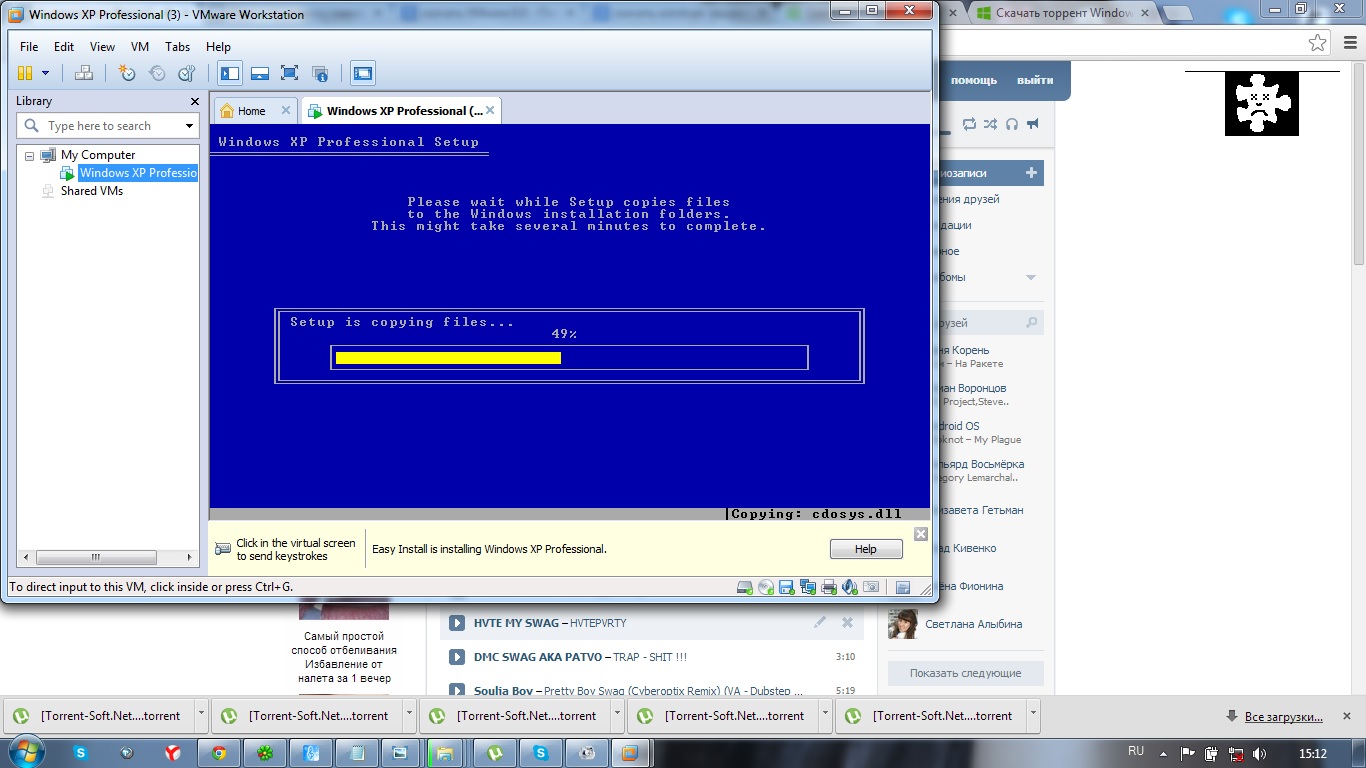The width and height of the screenshot is (1366, 768).
Task: Open Светлана Альбина's profile thumbnail
Action: click(903, 624)
